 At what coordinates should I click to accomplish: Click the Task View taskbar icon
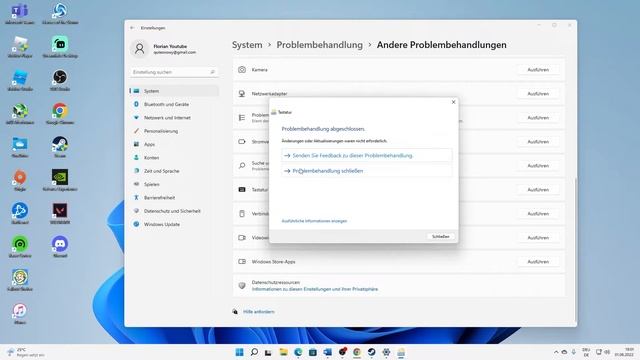[268, 352]
